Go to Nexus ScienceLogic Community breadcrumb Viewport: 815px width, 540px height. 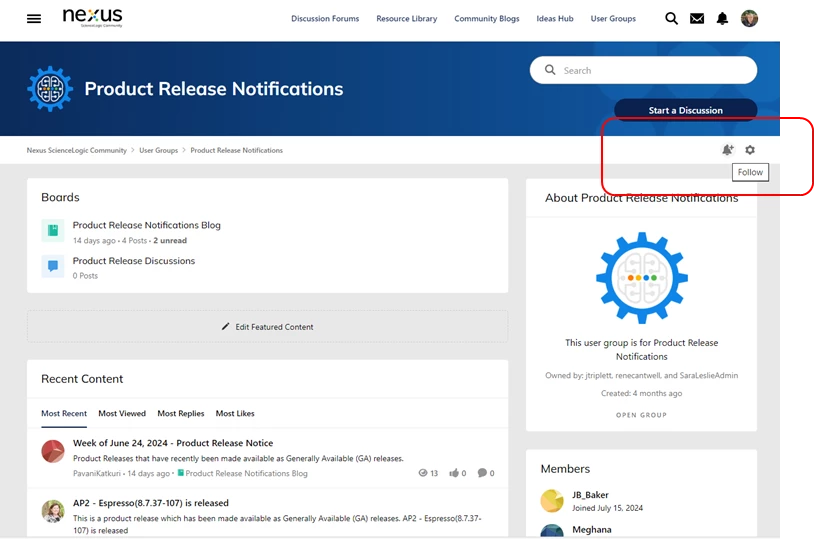(76, 150)
